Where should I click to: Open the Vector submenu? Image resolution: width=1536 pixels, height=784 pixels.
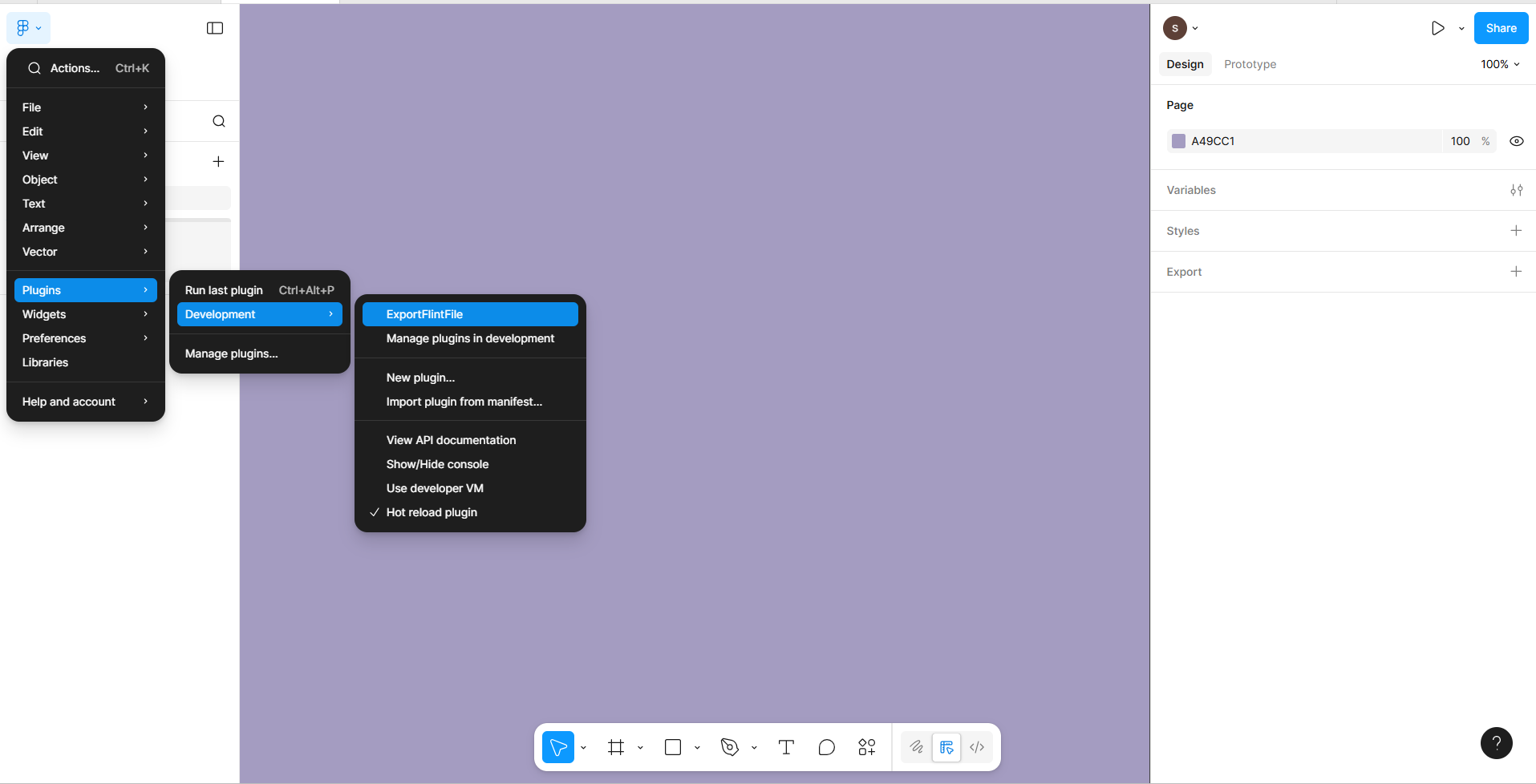pyautogui.click(x=86, y=252)
